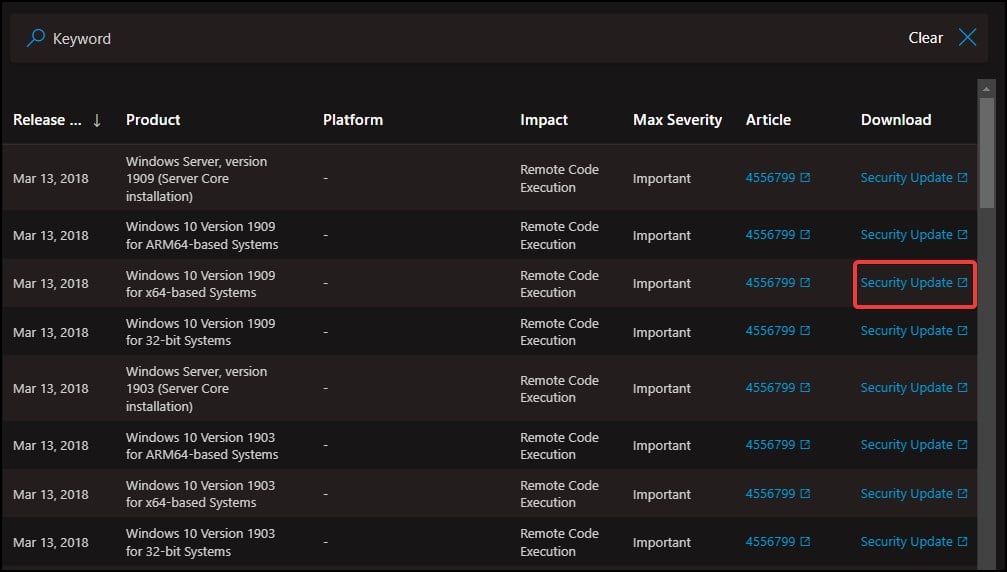
Task: Click the Clear button
Action: (925, 38)
